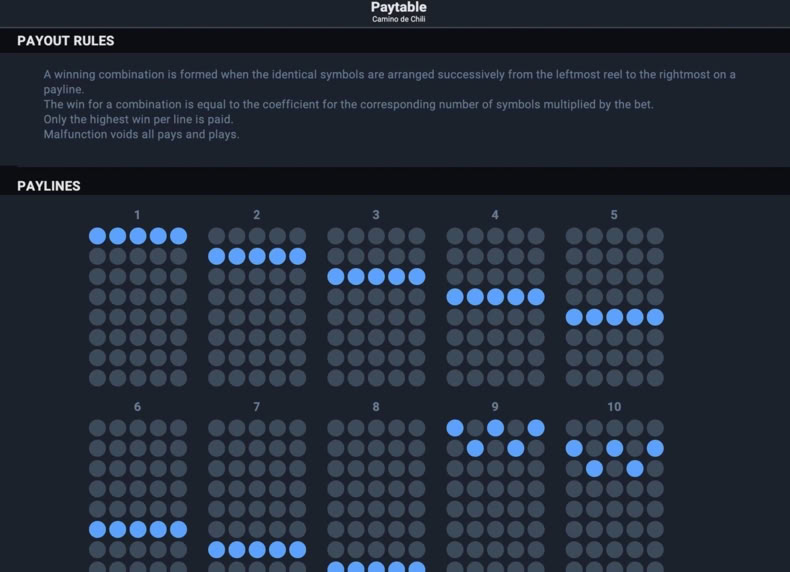Select the payline 4 pattern grid

495,307
